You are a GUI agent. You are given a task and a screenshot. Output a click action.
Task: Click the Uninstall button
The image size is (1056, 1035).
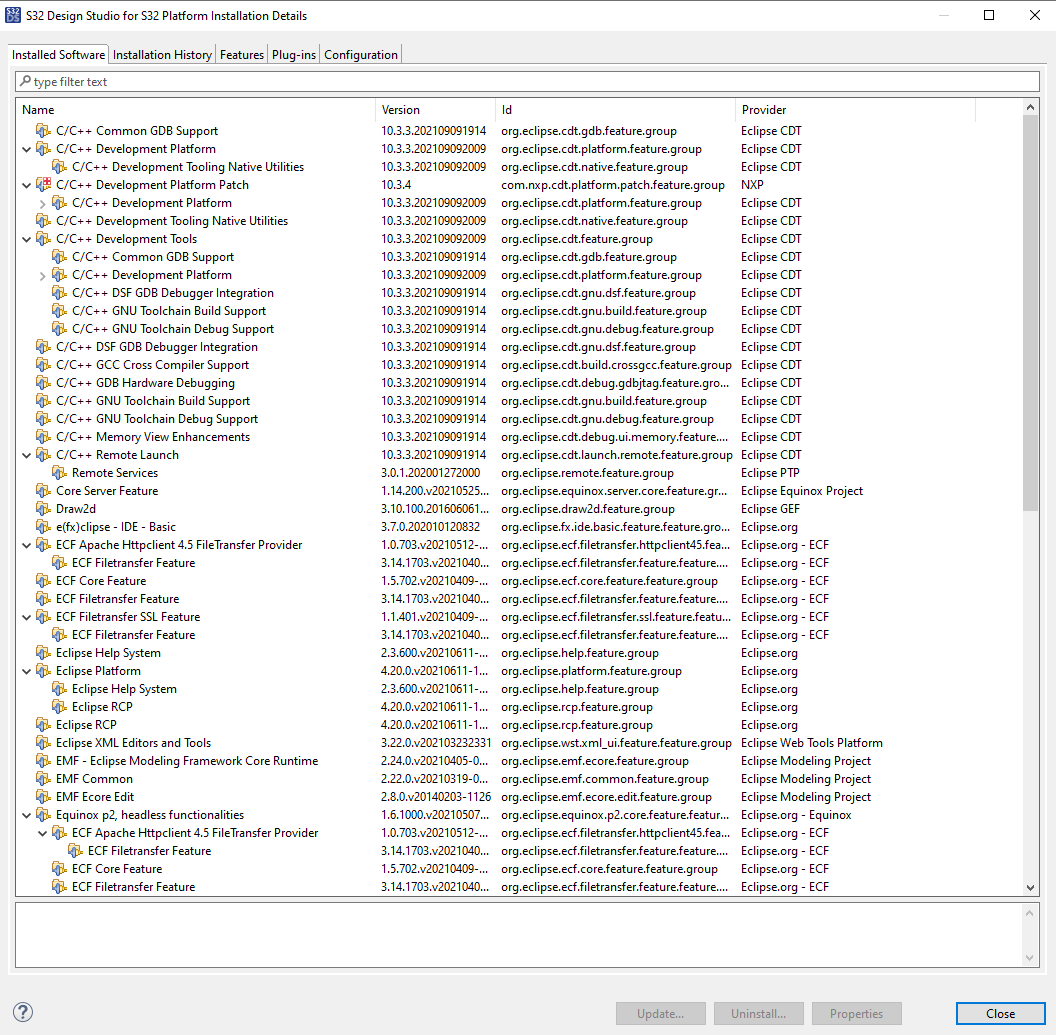coord(758,1013)
